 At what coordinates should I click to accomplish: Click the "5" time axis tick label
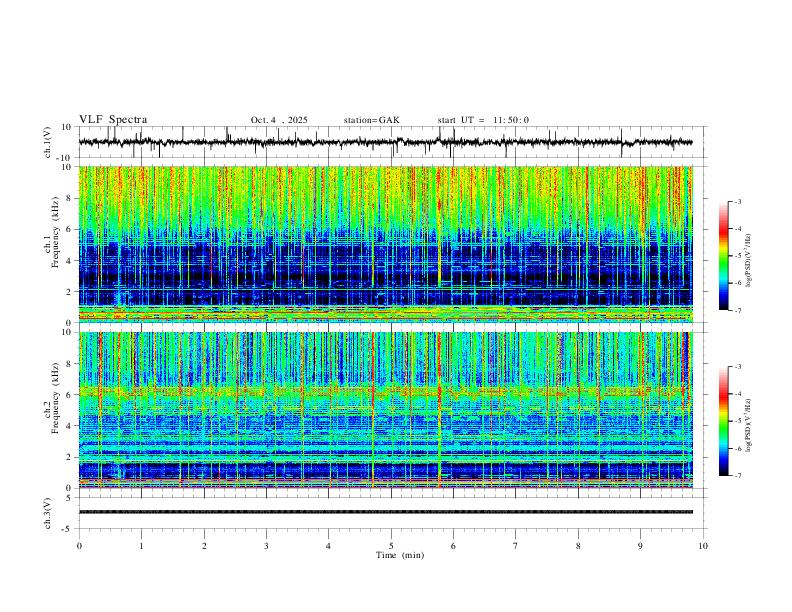click(391, 546)
